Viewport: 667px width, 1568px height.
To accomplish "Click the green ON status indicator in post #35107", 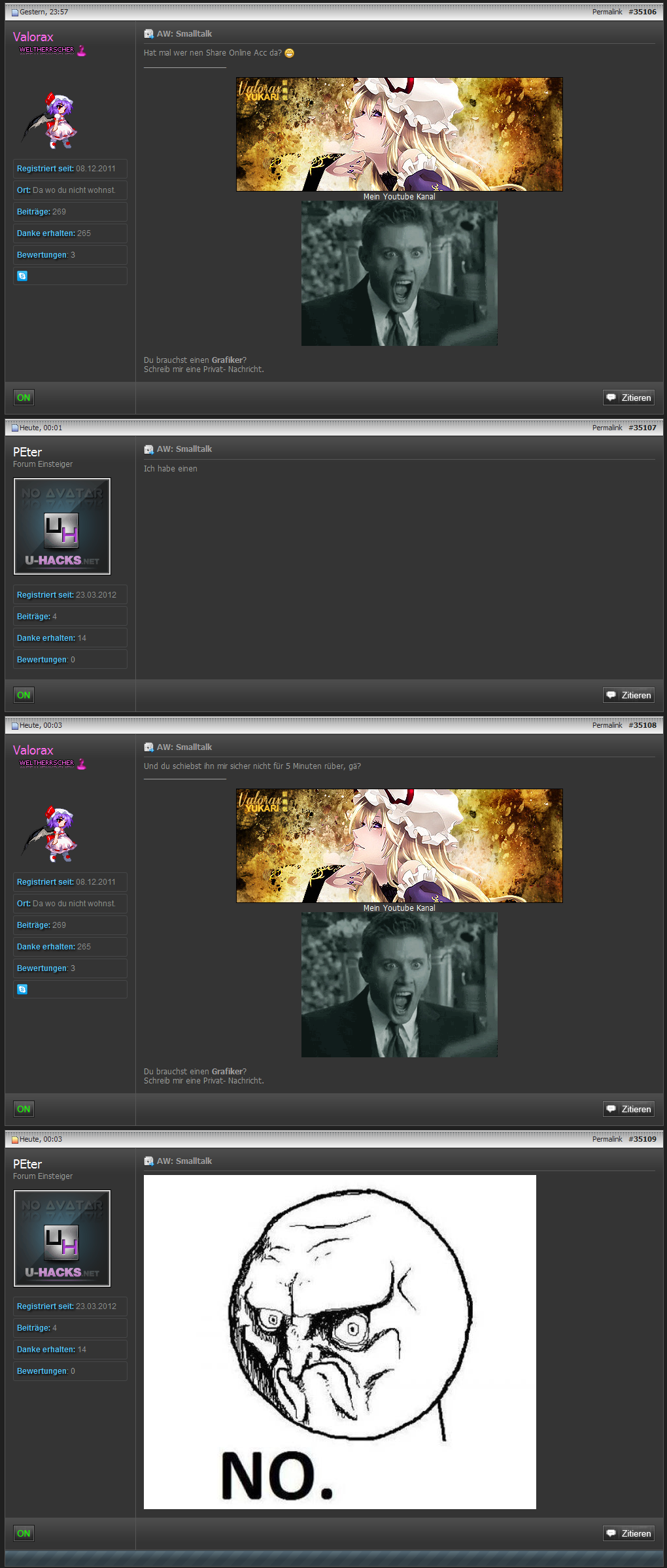I will tap(24, 695).
